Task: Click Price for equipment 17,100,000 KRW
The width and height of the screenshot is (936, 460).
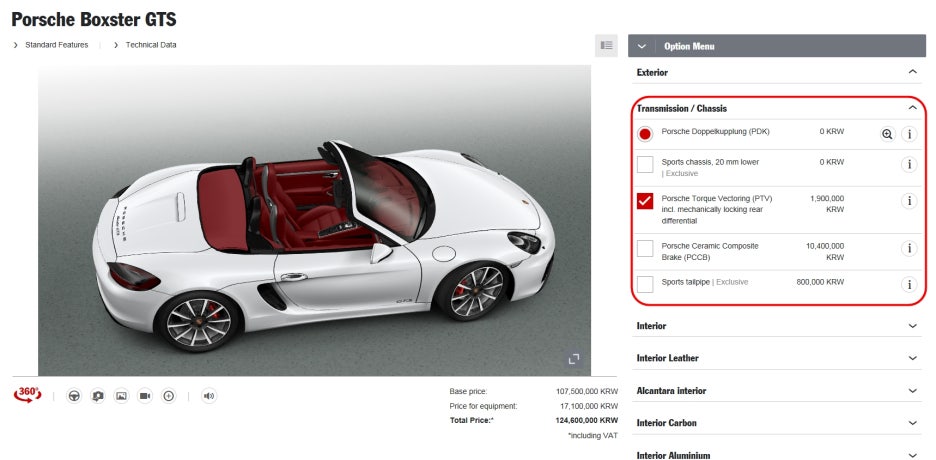Action: coord(589,406)
